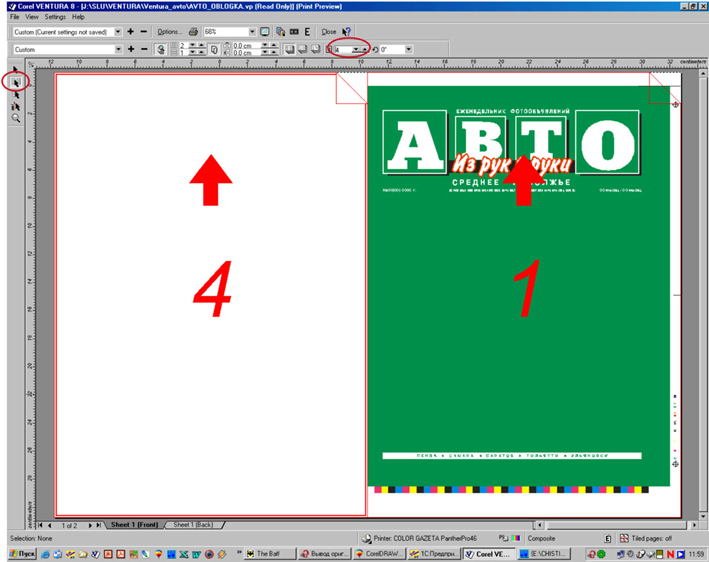This screenshot has height=562, width=709.
Task: Click the full screen preview icon
Action: (x=265, y=32)
